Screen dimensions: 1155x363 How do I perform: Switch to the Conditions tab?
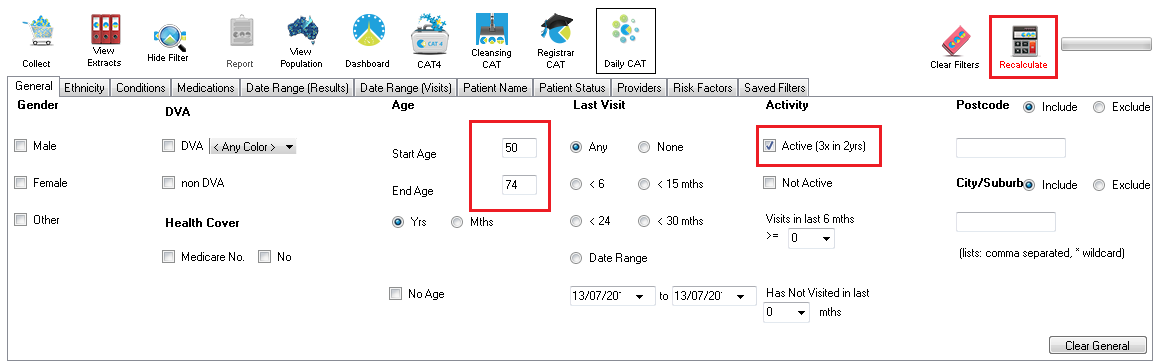pyautogui.click(x=141, y=88)
